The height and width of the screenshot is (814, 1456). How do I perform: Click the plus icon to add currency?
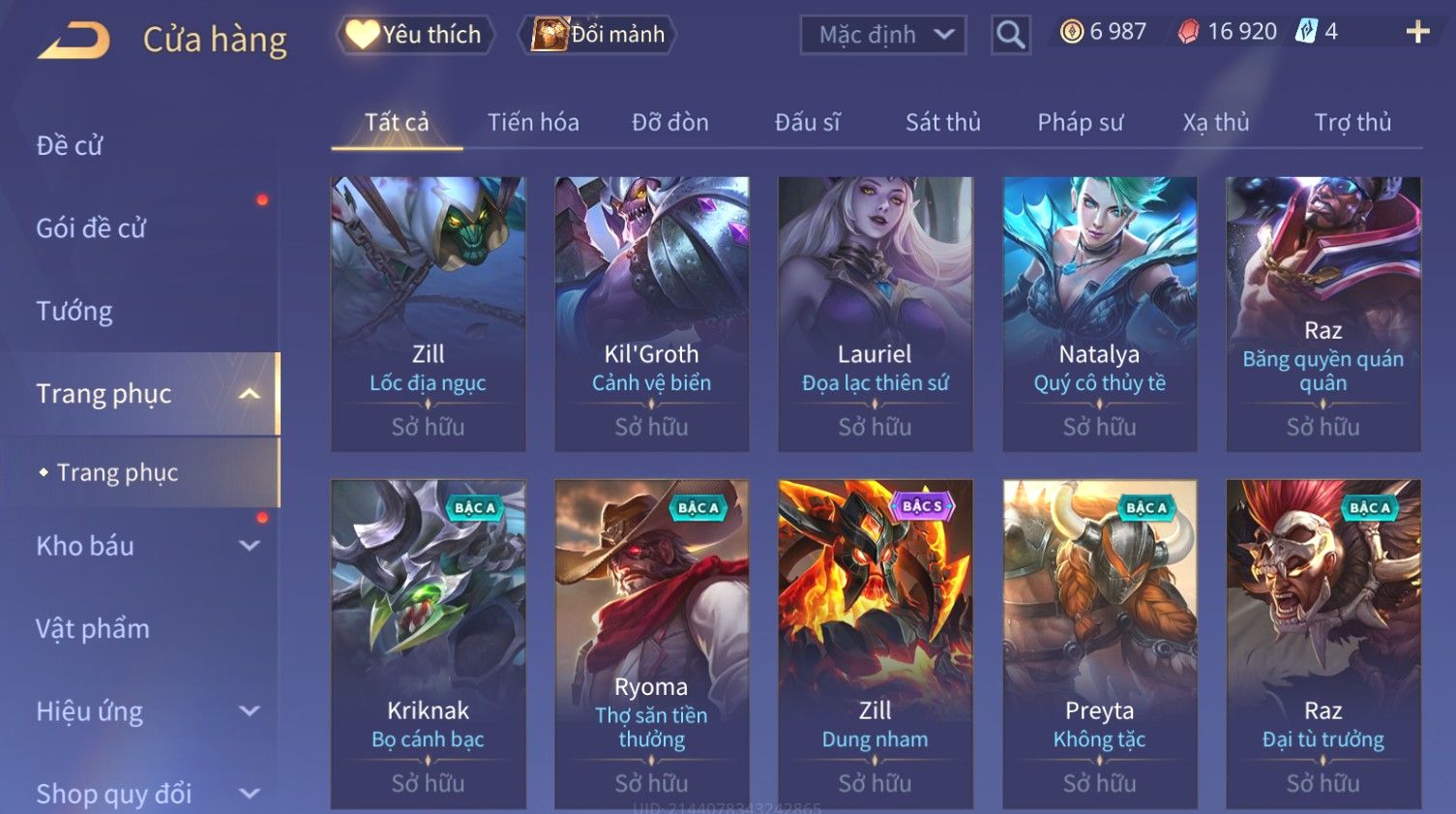pyautogui.click(x=1418, y=32)
